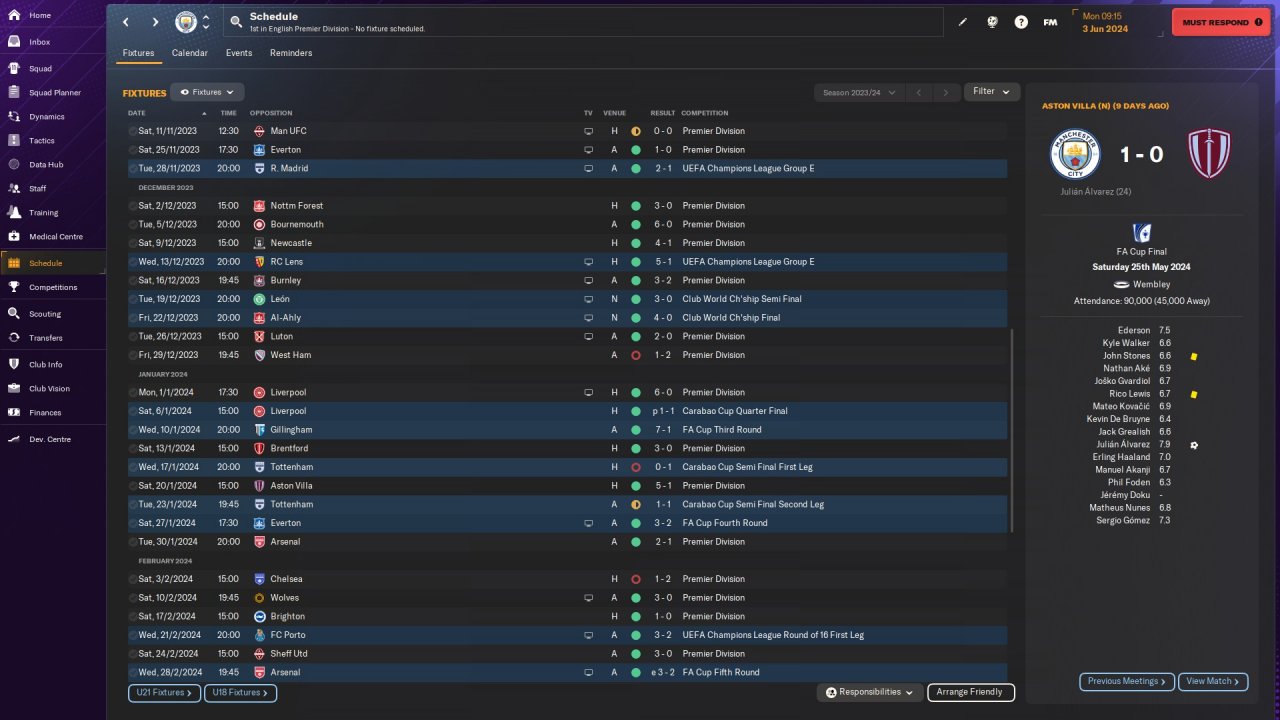Switch to the Reminders tab

(291, 53)
